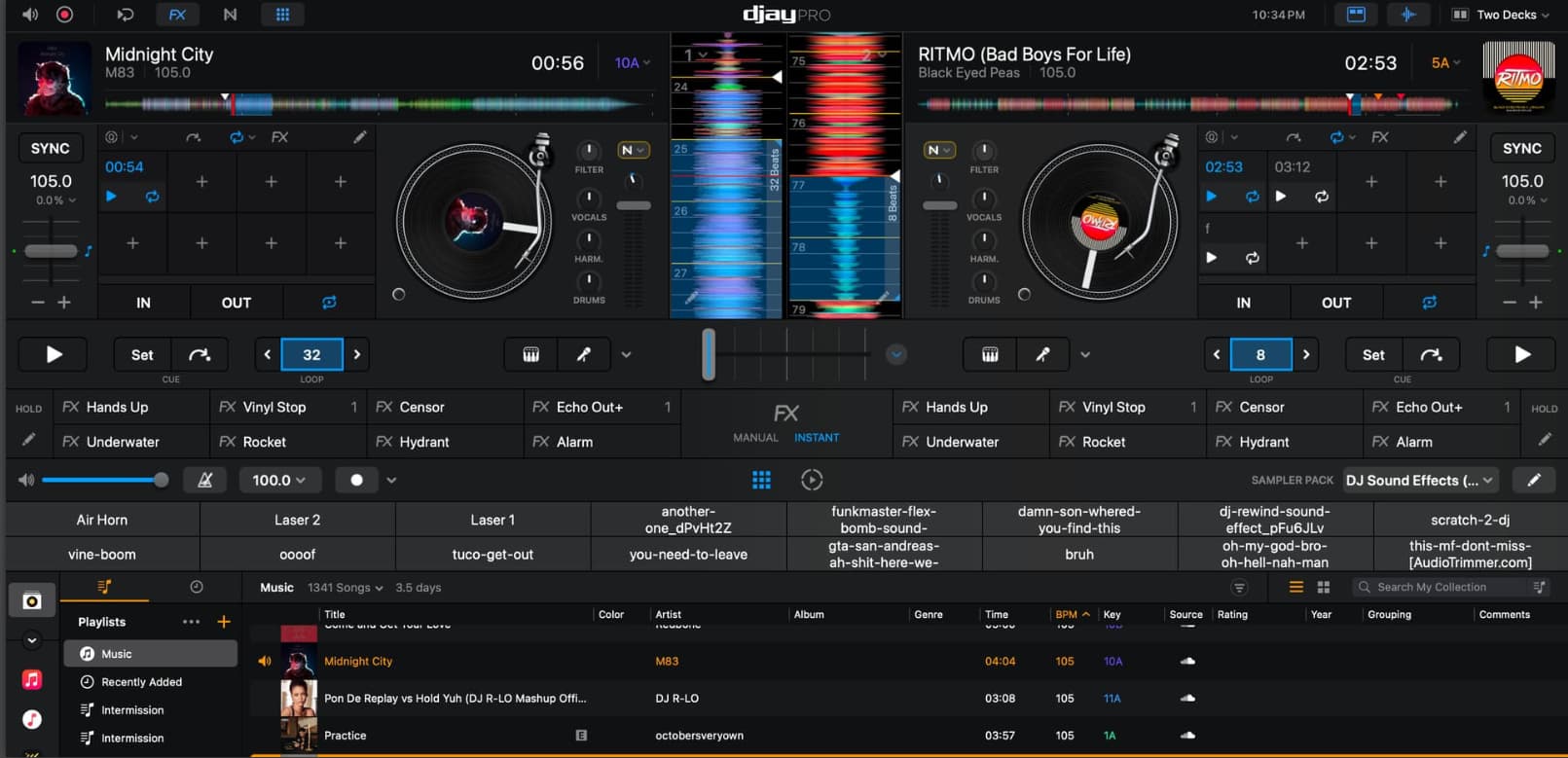Add new playlist with plus icon
The height and width of the screenshot is (758, 1568).
(224, 622)
